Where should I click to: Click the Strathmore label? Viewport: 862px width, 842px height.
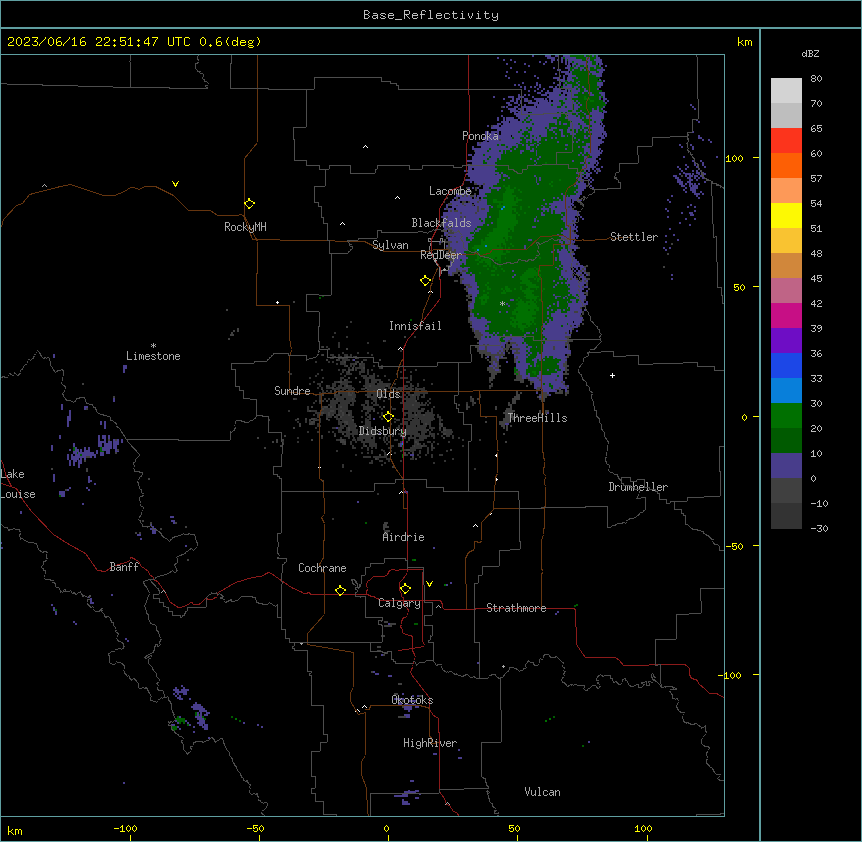(516, 608)
